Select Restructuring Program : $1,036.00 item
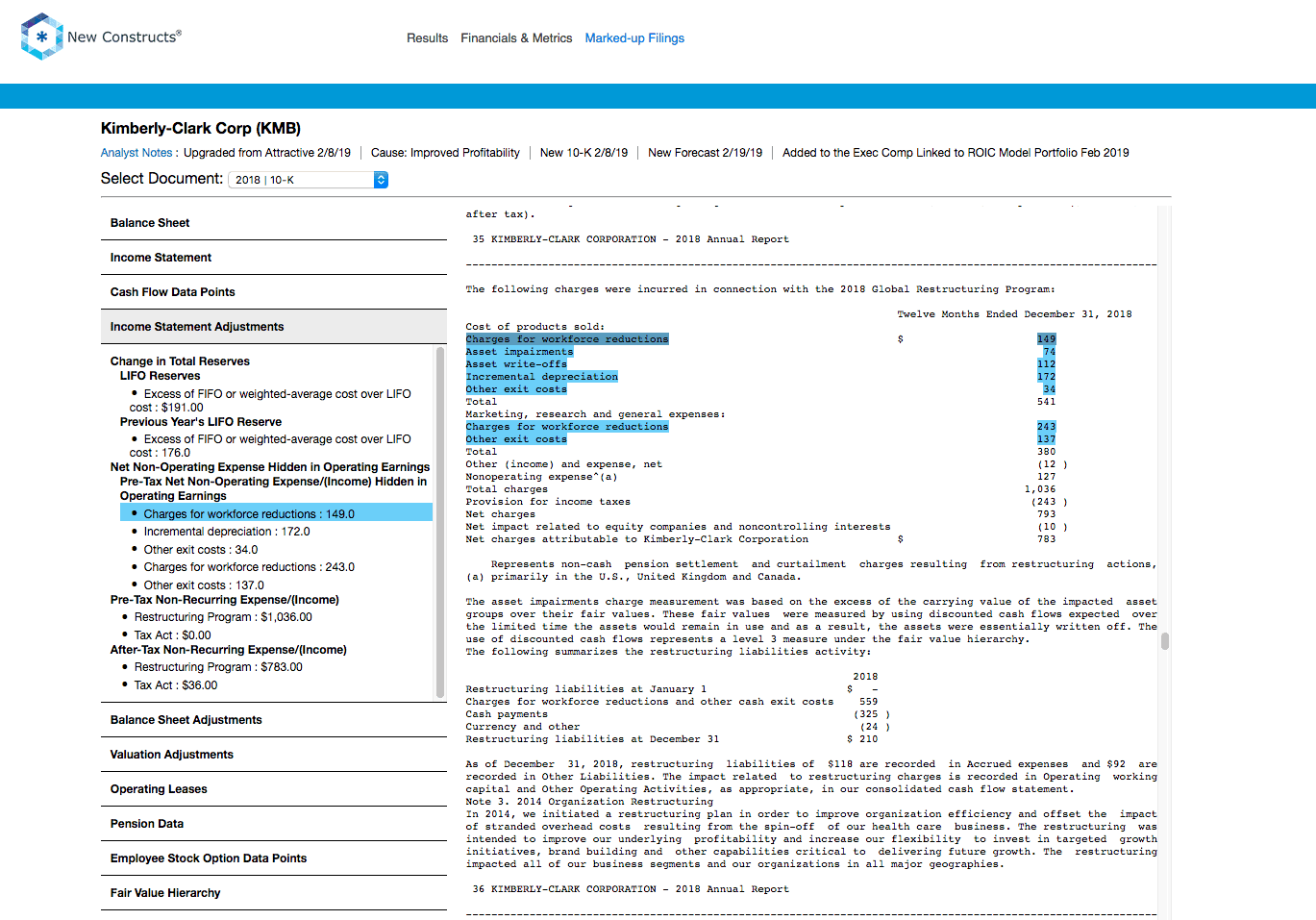The height and width of the screenshot is (920, 1316). pyautogui.click(x=223, y=617)
